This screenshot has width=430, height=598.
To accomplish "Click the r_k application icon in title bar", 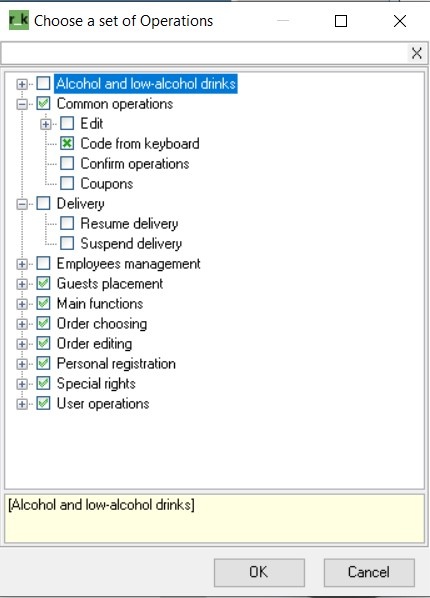I will tap(19, 20).
